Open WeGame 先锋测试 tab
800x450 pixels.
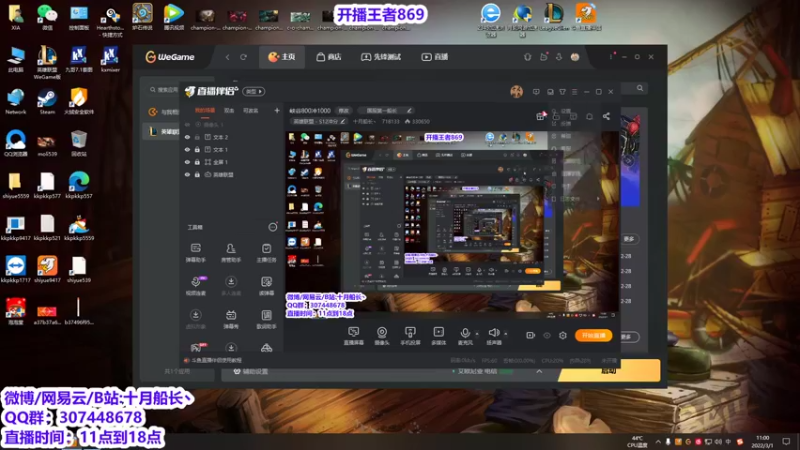click(381, 57)
